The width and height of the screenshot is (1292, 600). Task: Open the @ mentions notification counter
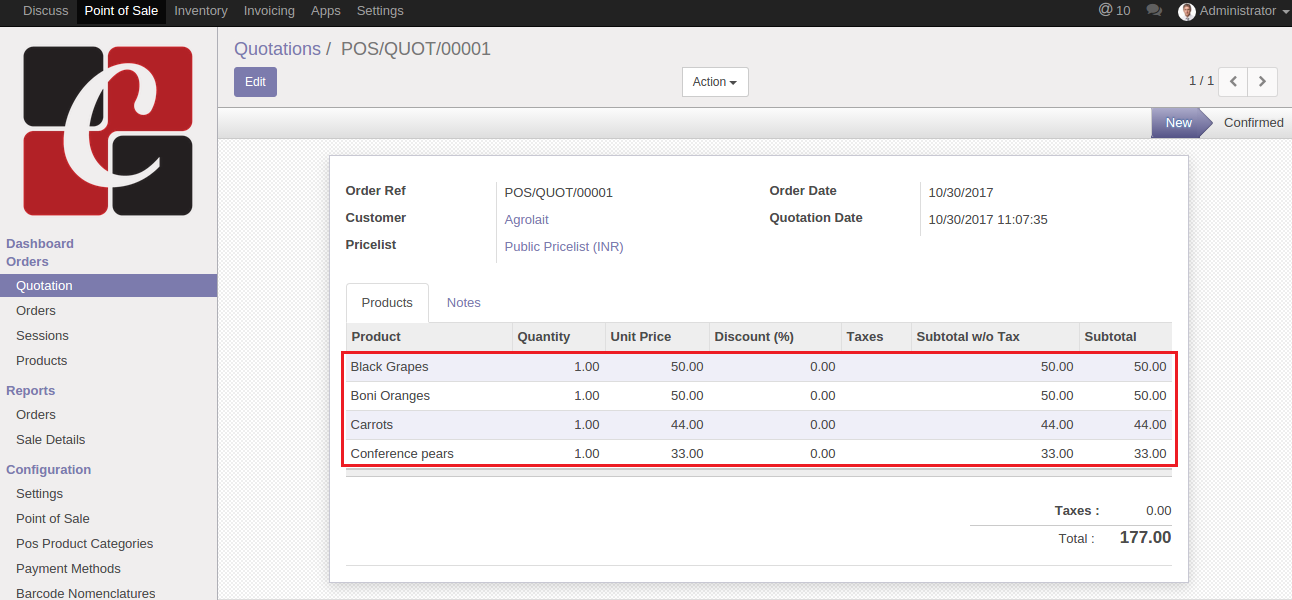[1114, 11]
